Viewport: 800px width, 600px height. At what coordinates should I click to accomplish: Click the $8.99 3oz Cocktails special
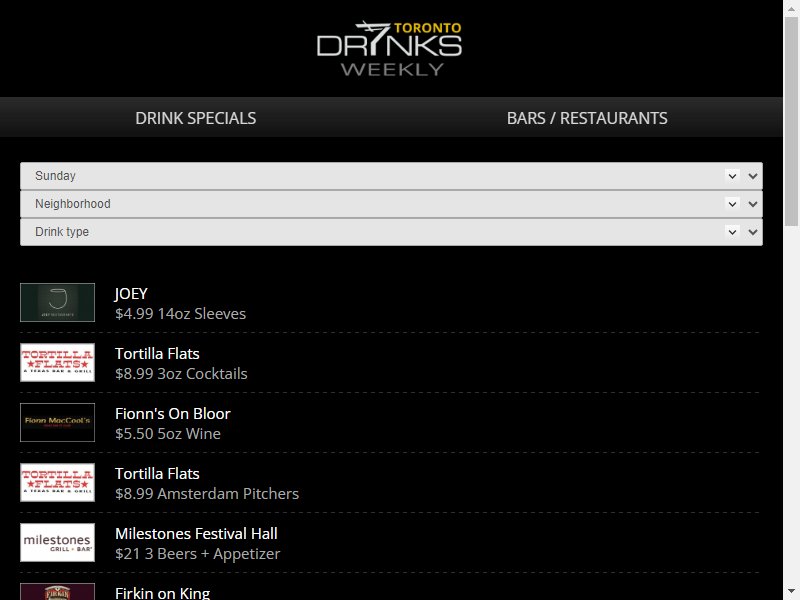click(x=181, y=373)
